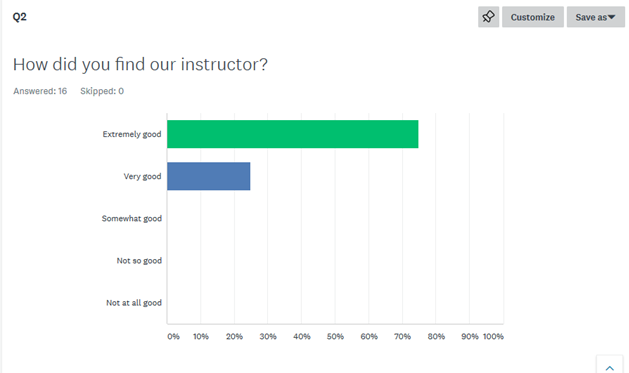Click the blue Very good bar
This screenshot has width=629, height=373.
pos(209,176)
